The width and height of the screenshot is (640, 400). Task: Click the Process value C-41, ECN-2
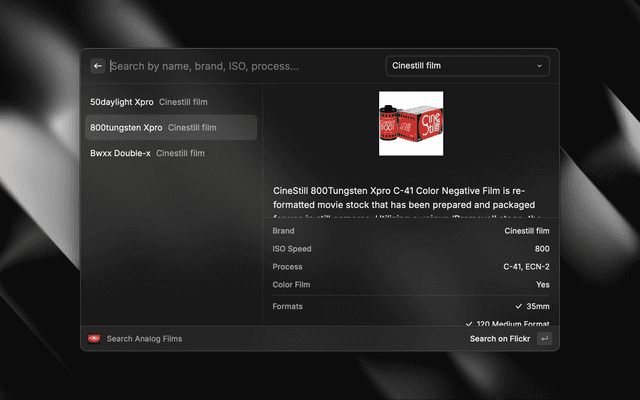coord(526,267)
